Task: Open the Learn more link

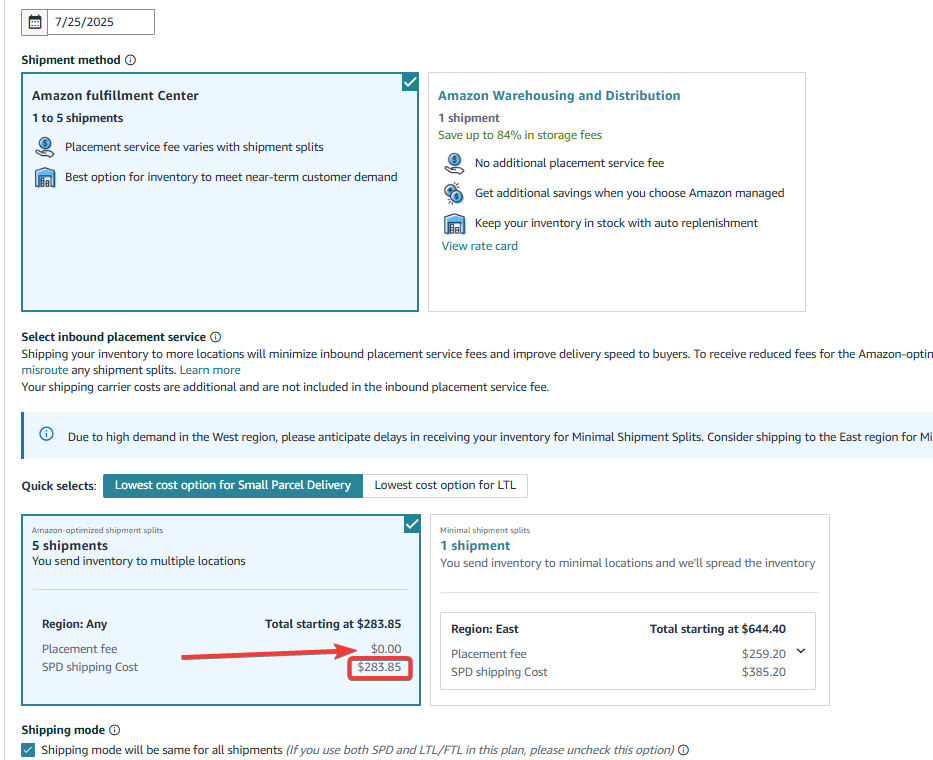Action: pos(210,370)
